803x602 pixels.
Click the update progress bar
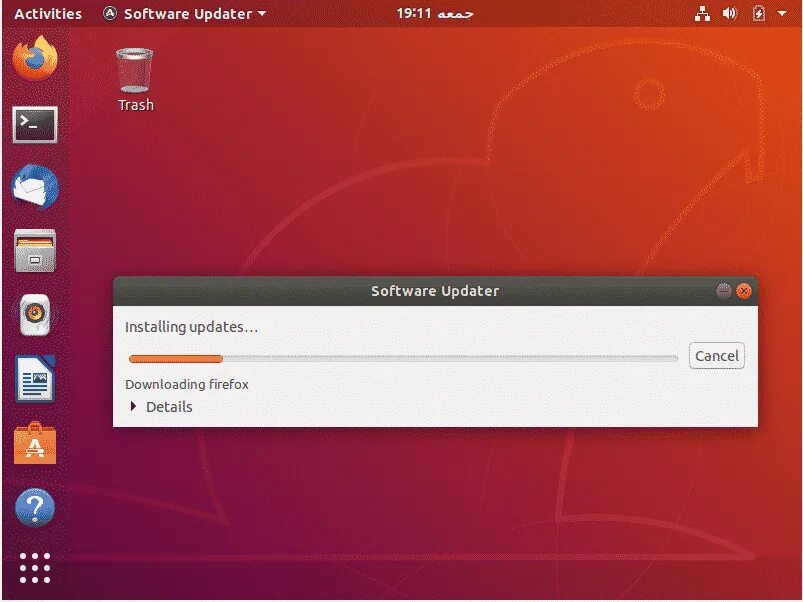pos(403,359)
